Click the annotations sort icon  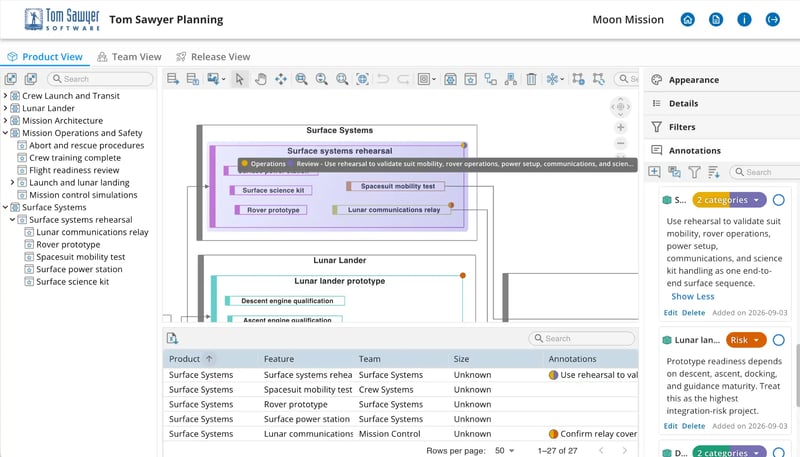pos(714,172)
